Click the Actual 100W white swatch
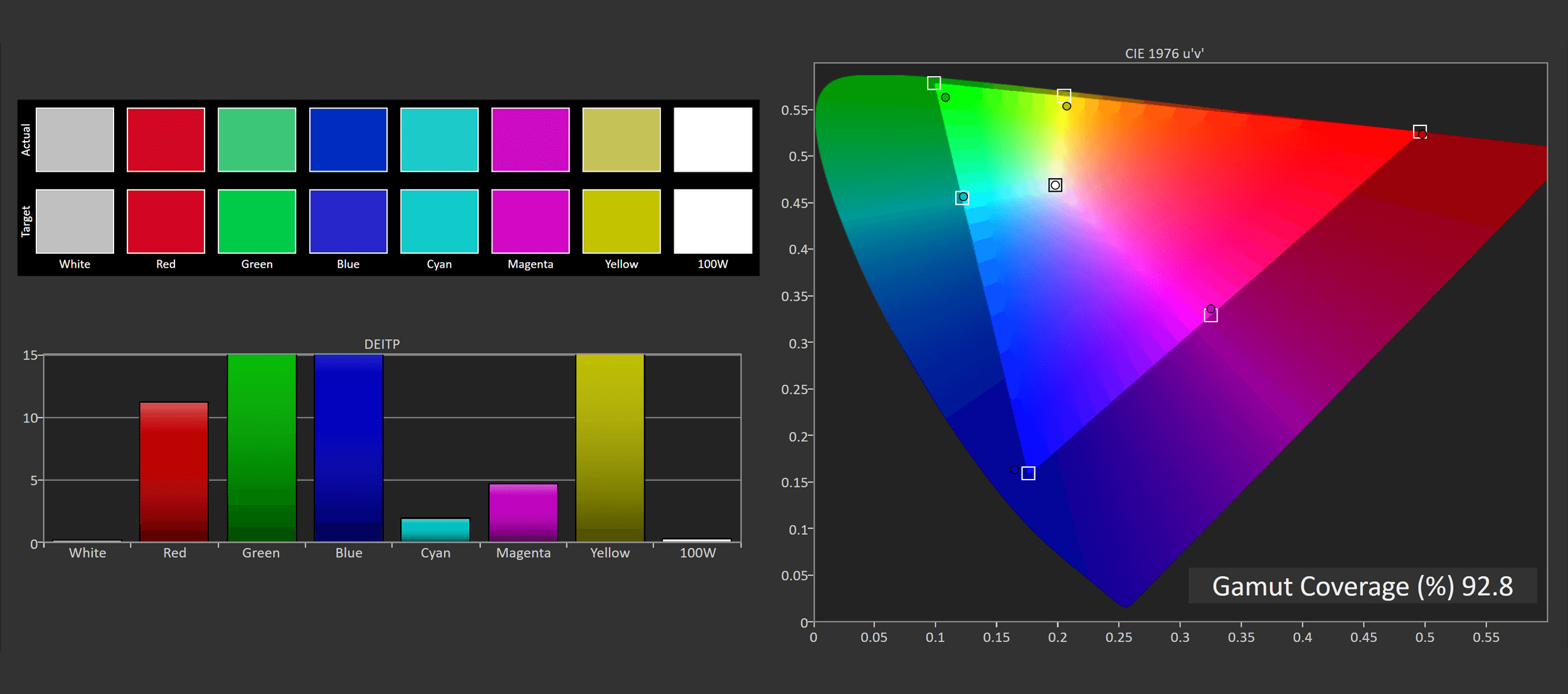 (712, 139)
